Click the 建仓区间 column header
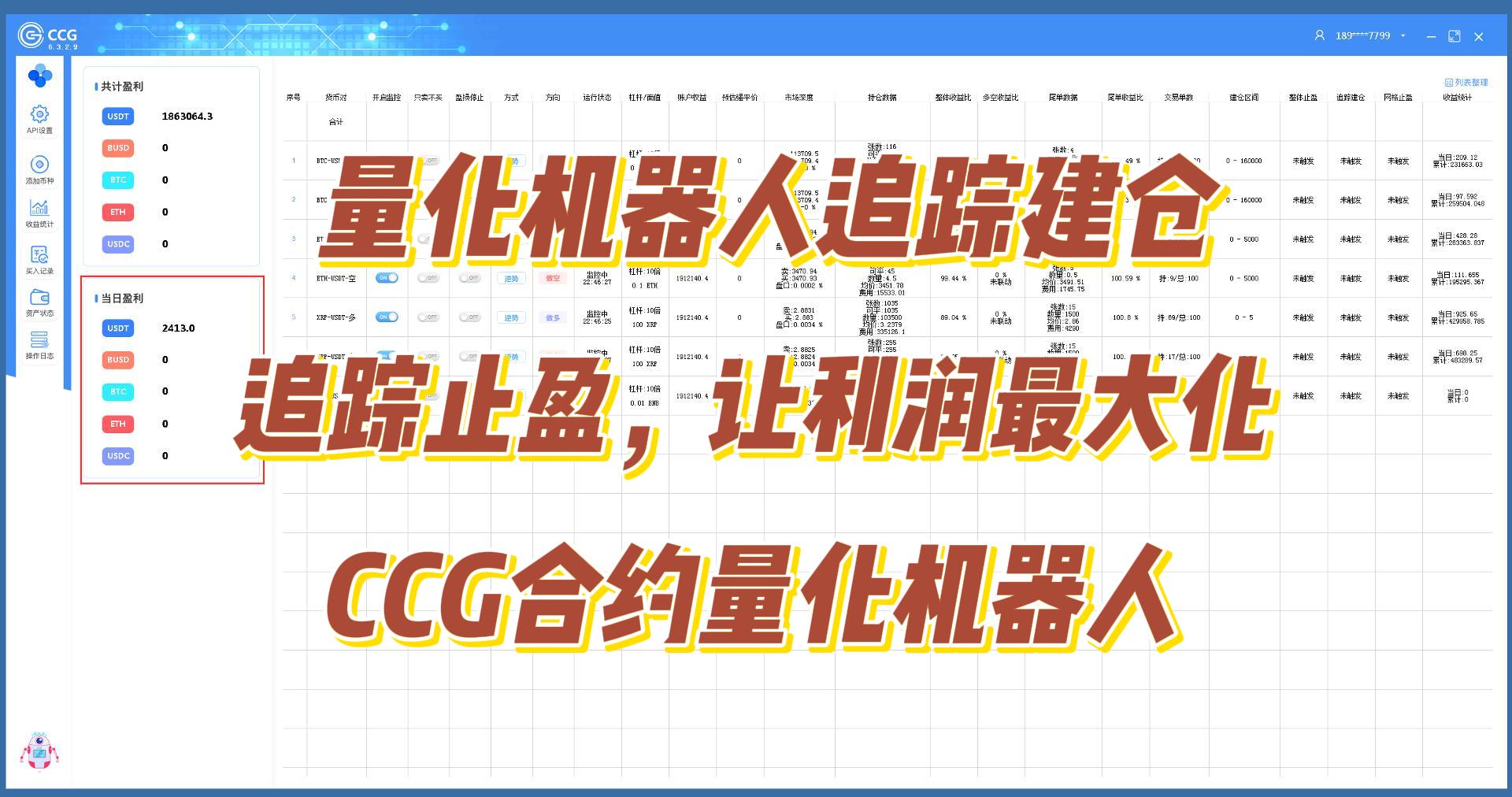 point(1244,98)
